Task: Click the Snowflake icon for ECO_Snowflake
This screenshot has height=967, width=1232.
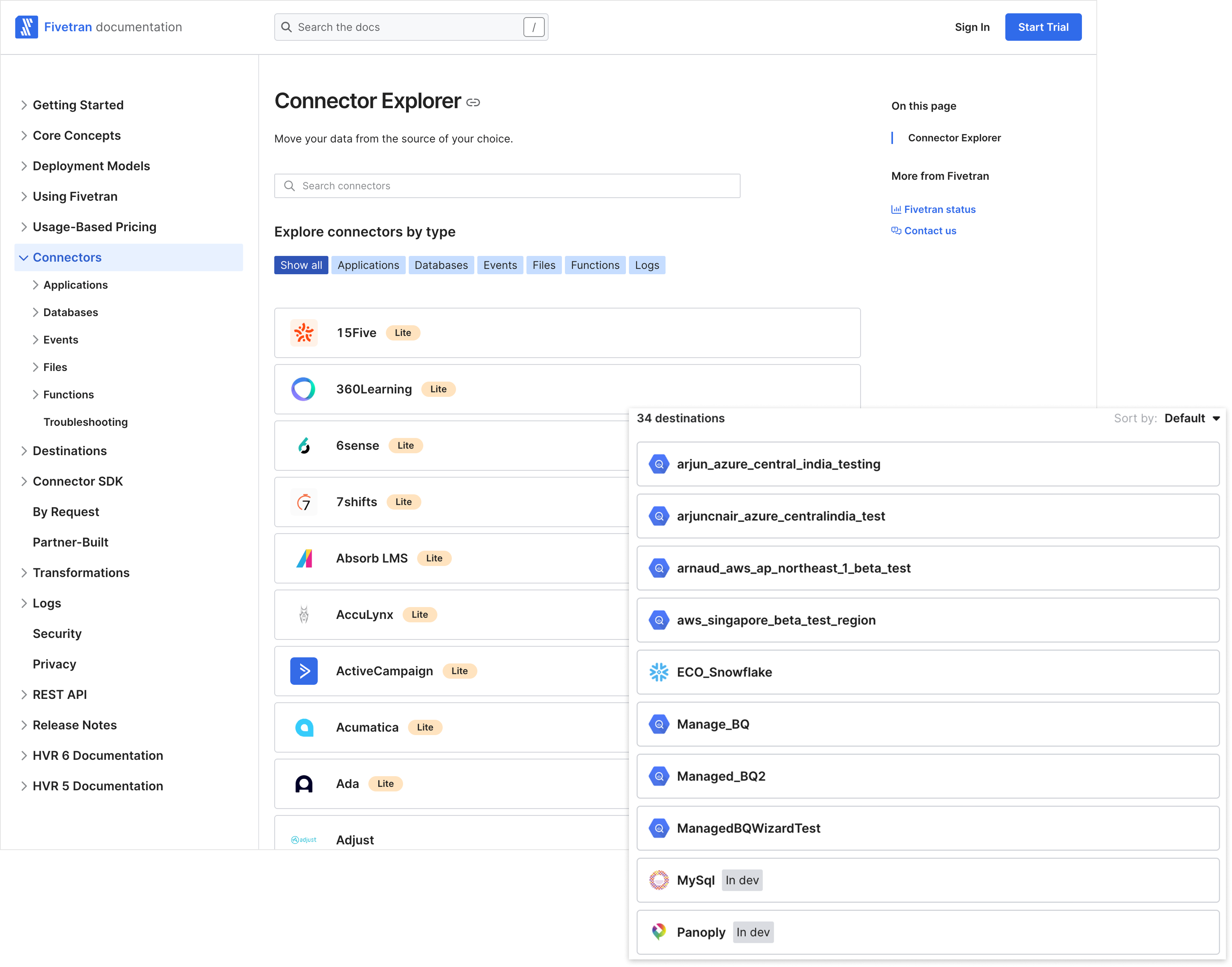Action: pyautogui.click(x=658, y=673)
